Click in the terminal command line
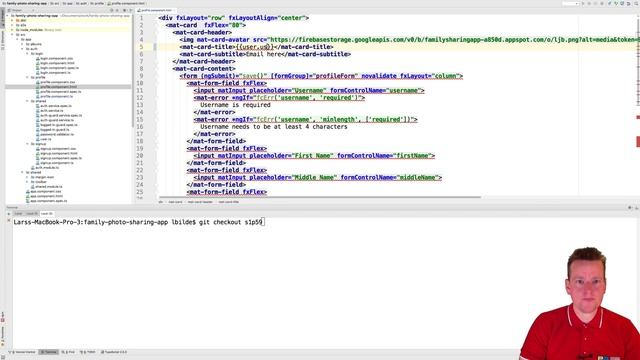Viewport: 640px width, 360px height. pos(139,222)
